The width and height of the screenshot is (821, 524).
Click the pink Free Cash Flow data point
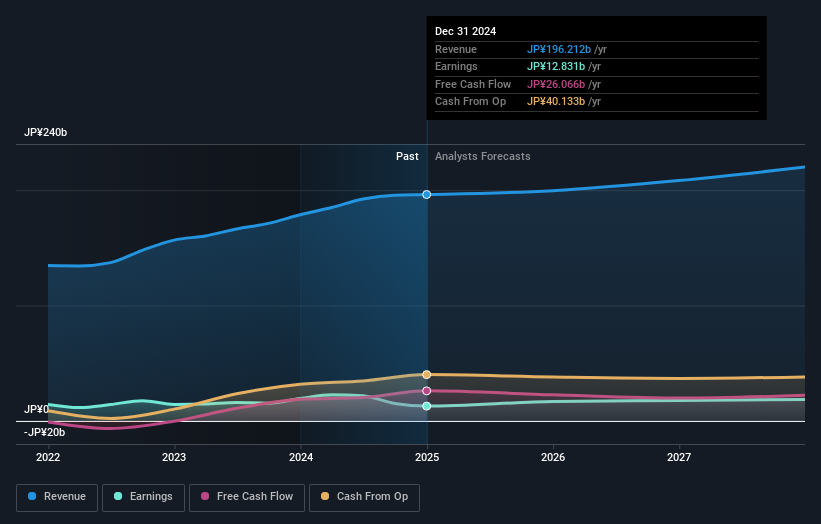pyautogui.click(x=427, y=391)
